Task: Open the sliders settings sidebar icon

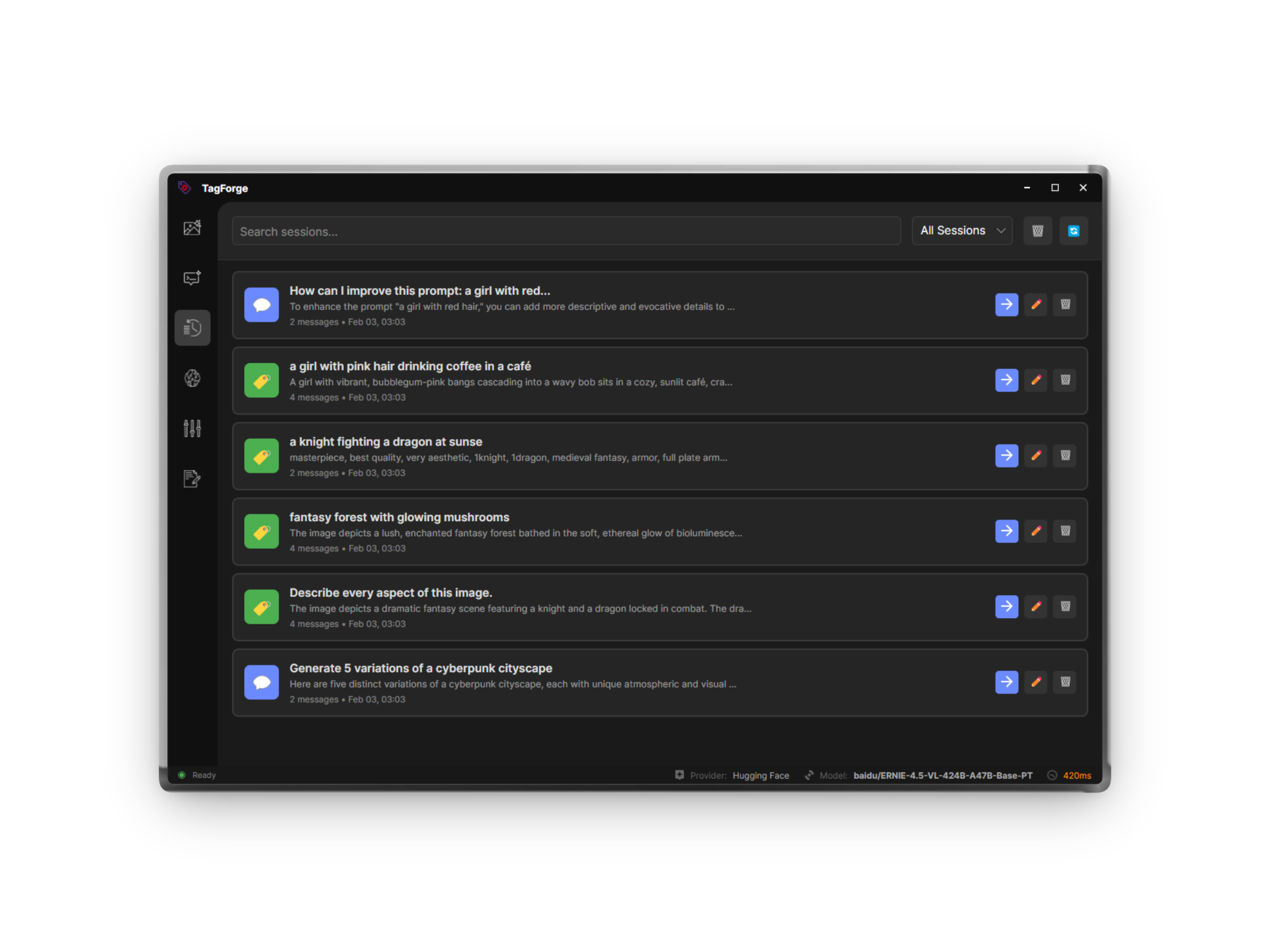Action: pyautogui.click(x=192, y=428)
